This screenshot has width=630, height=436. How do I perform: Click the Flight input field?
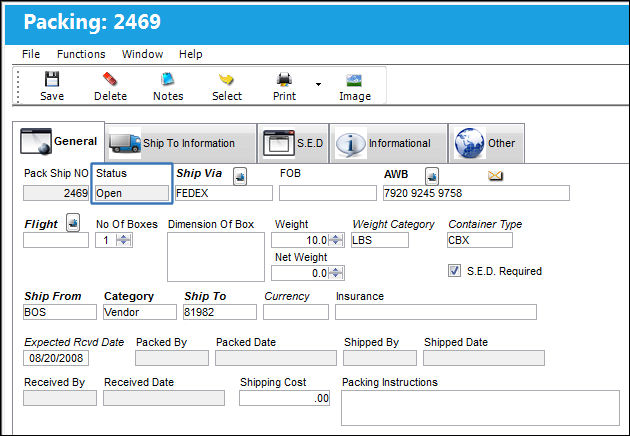[x=56, y=240]
